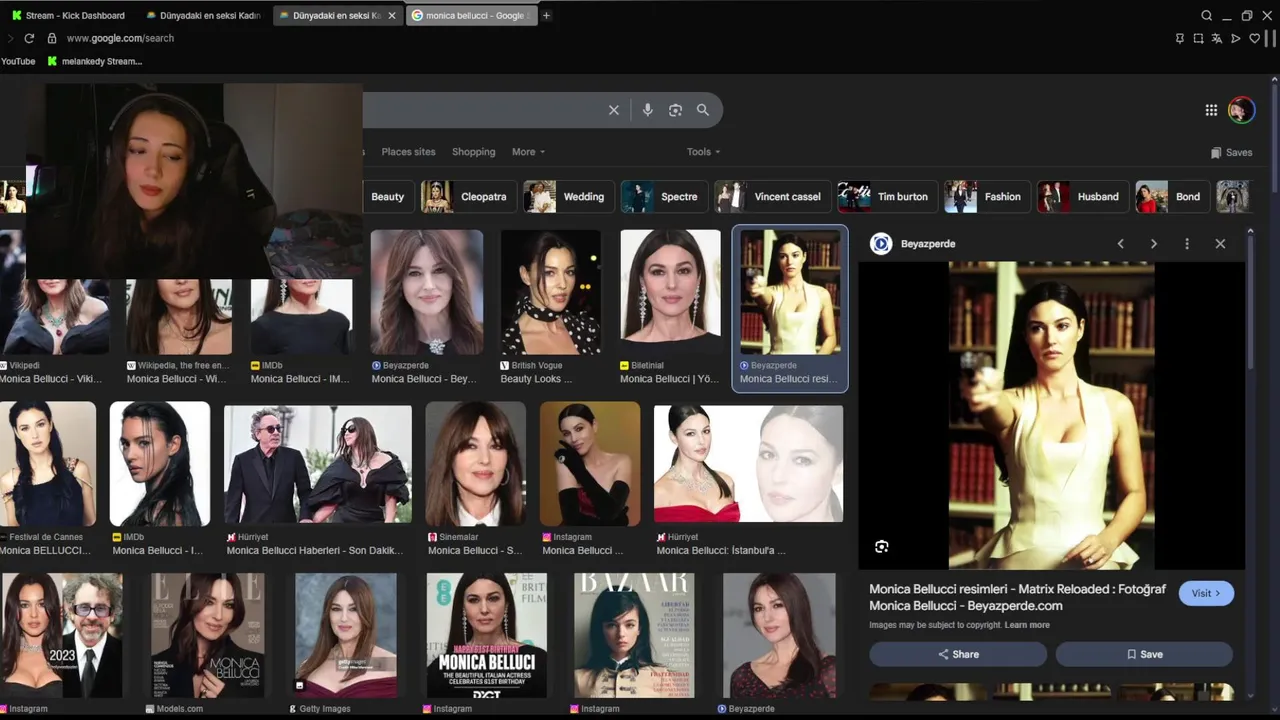This screenshot has height=720, width=1280.
Task: Open Google Lens from the search bar
Action: point(675,110)
